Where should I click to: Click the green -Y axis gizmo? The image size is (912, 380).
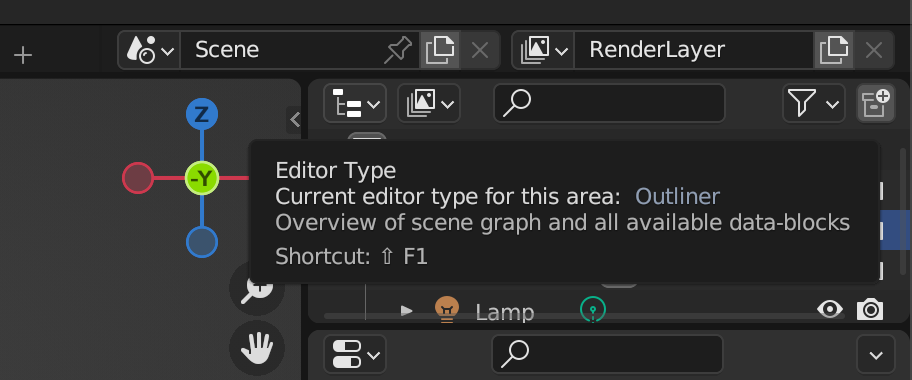point(202,178)
